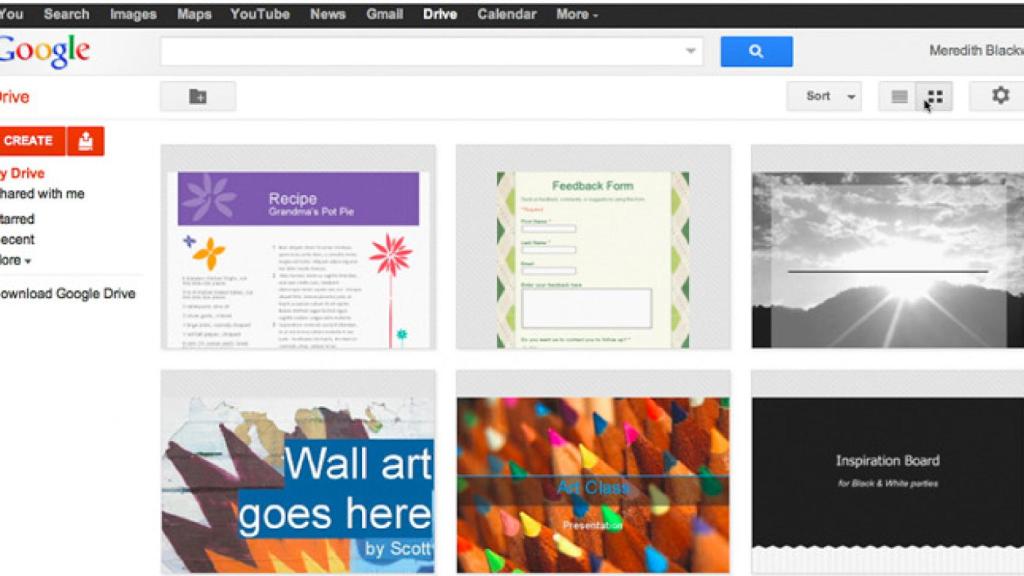Expand More in the sidebar

14,260
